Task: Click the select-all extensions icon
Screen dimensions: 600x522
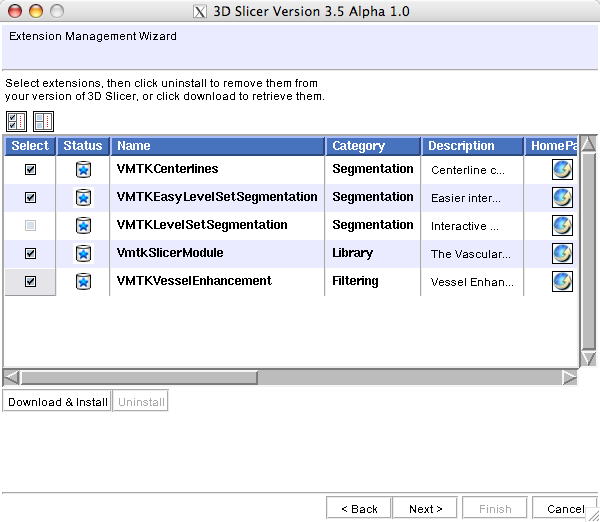Action: [16, 122]
